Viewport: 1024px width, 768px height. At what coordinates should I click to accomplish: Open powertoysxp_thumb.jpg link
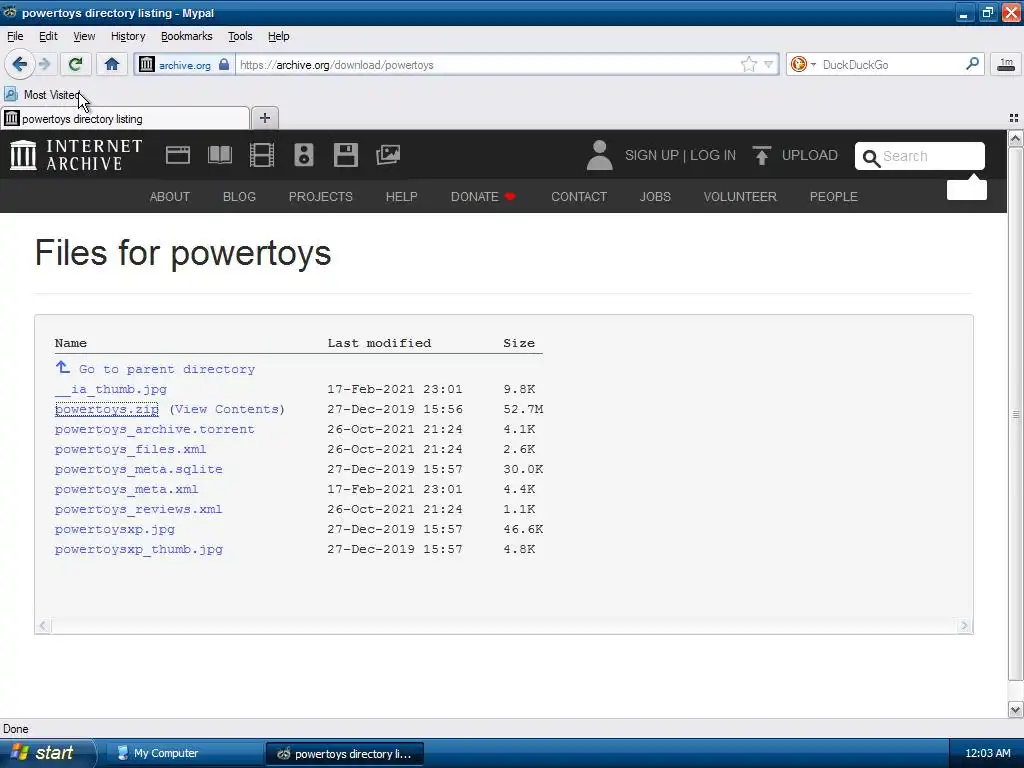[x=138, y=549]
